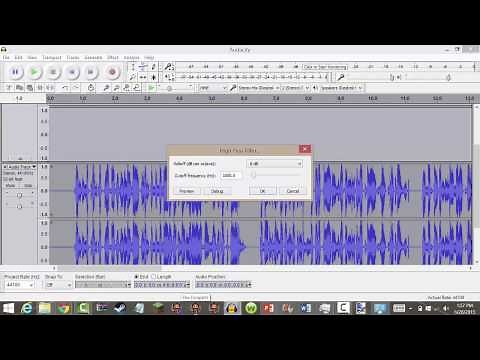Click the recording meter microphone icon
Viewport: 480px width, 360px height.
(169, 67)
